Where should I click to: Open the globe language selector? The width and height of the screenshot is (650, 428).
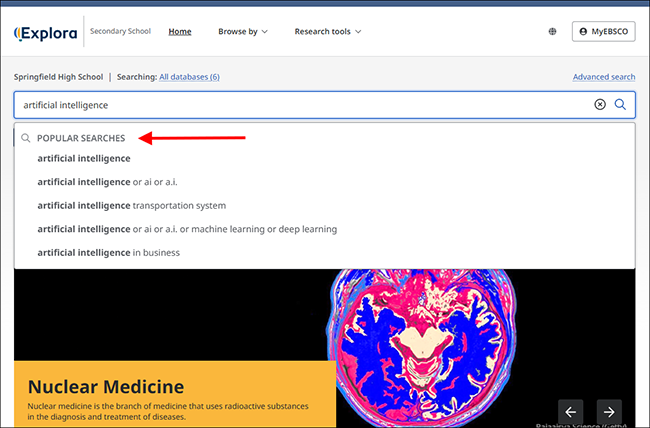click(552, 32)
